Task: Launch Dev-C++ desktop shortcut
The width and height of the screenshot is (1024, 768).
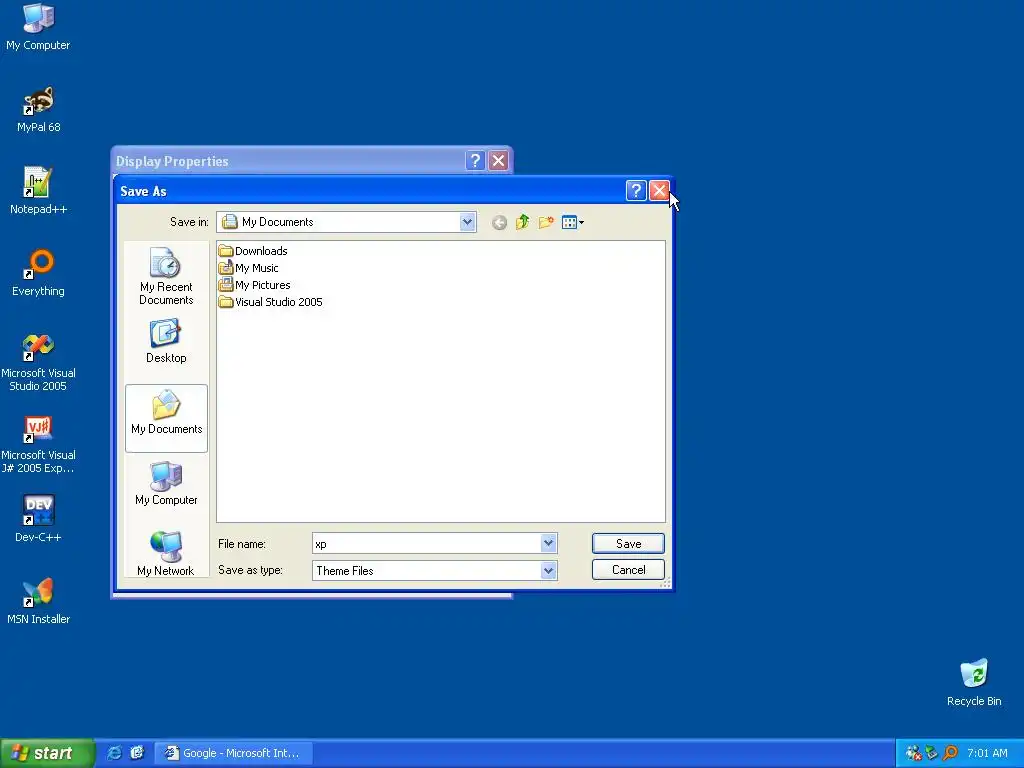Action: [38, 519]
